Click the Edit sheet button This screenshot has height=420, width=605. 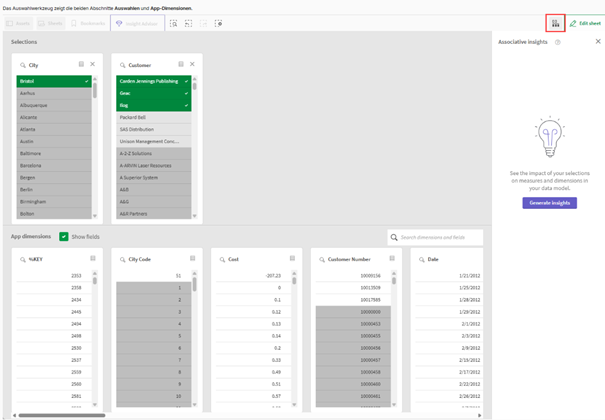585,24
